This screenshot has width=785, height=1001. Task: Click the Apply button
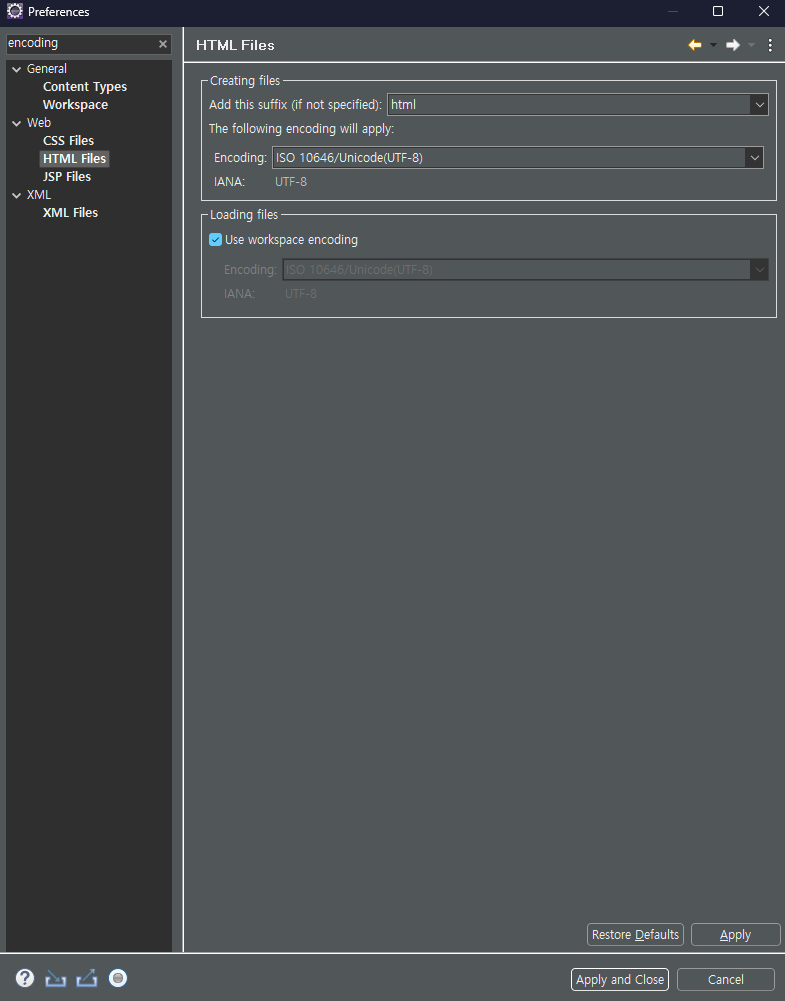[735, 935]
